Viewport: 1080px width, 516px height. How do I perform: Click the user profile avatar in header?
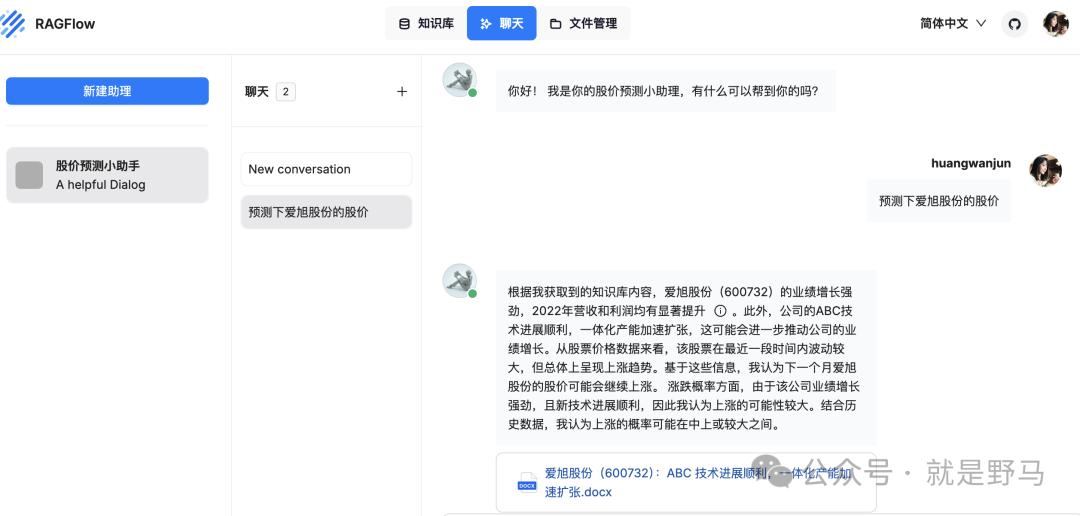coord(1056,23)
